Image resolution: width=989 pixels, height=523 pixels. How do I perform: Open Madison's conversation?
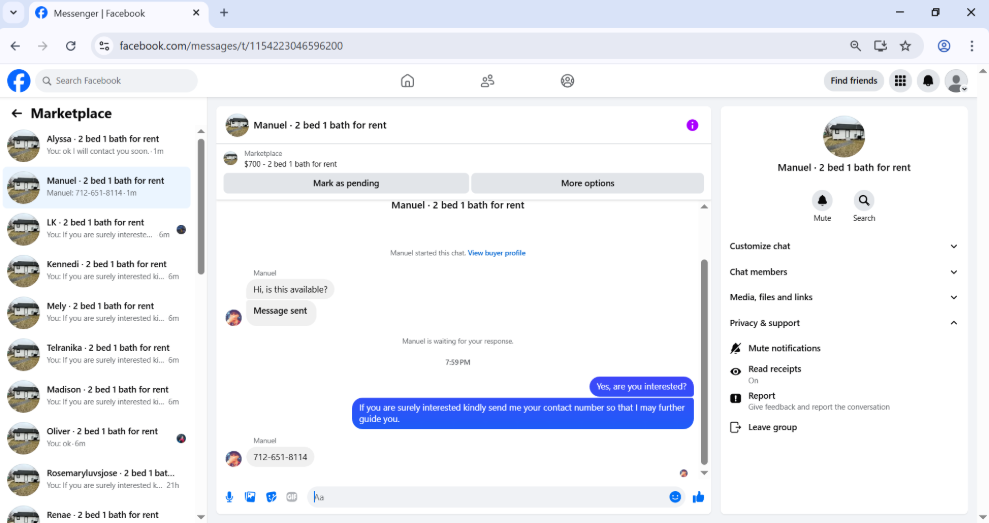click(97, 396)
